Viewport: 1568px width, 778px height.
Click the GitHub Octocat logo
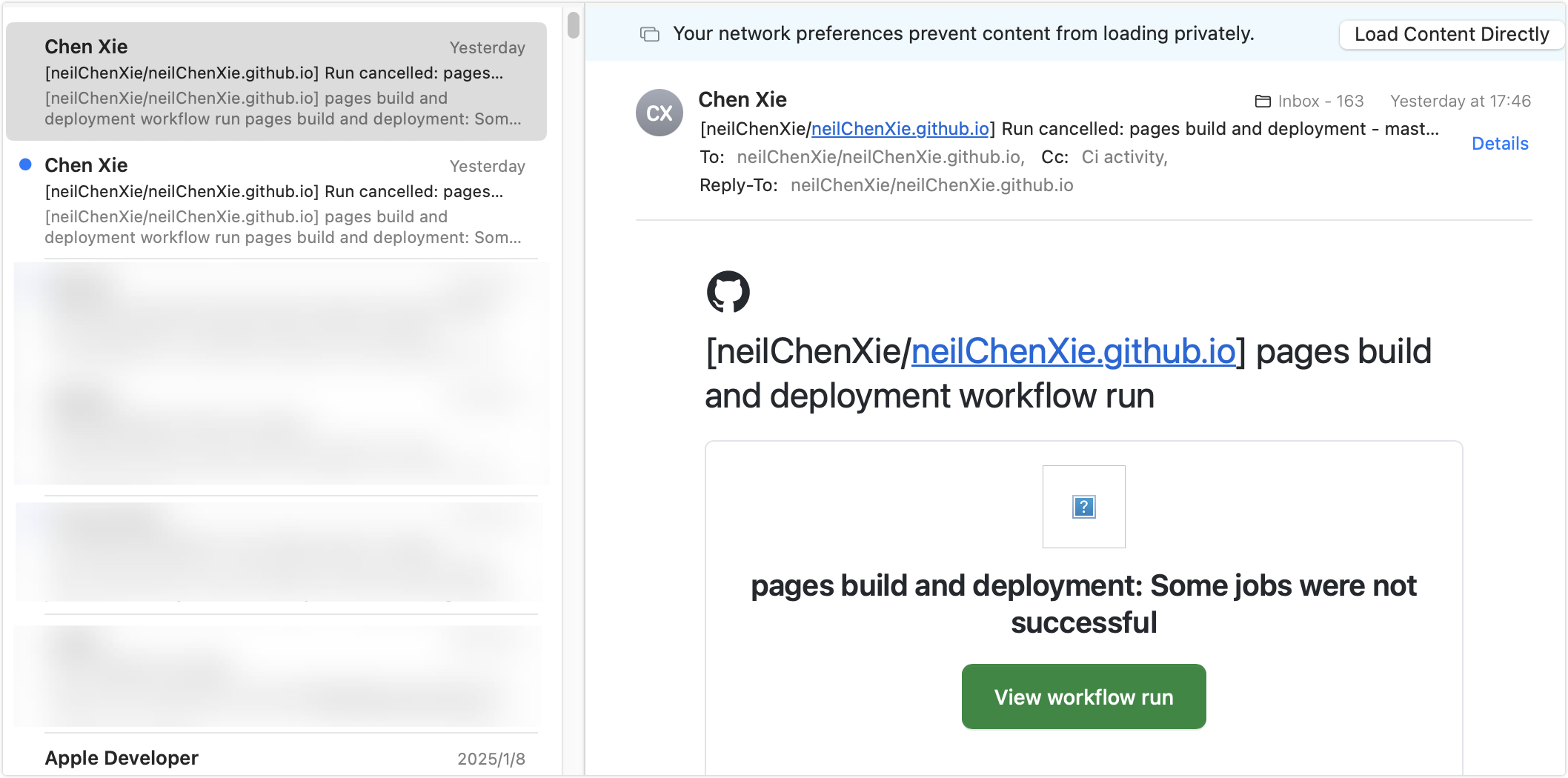click(x=728, y=291)
